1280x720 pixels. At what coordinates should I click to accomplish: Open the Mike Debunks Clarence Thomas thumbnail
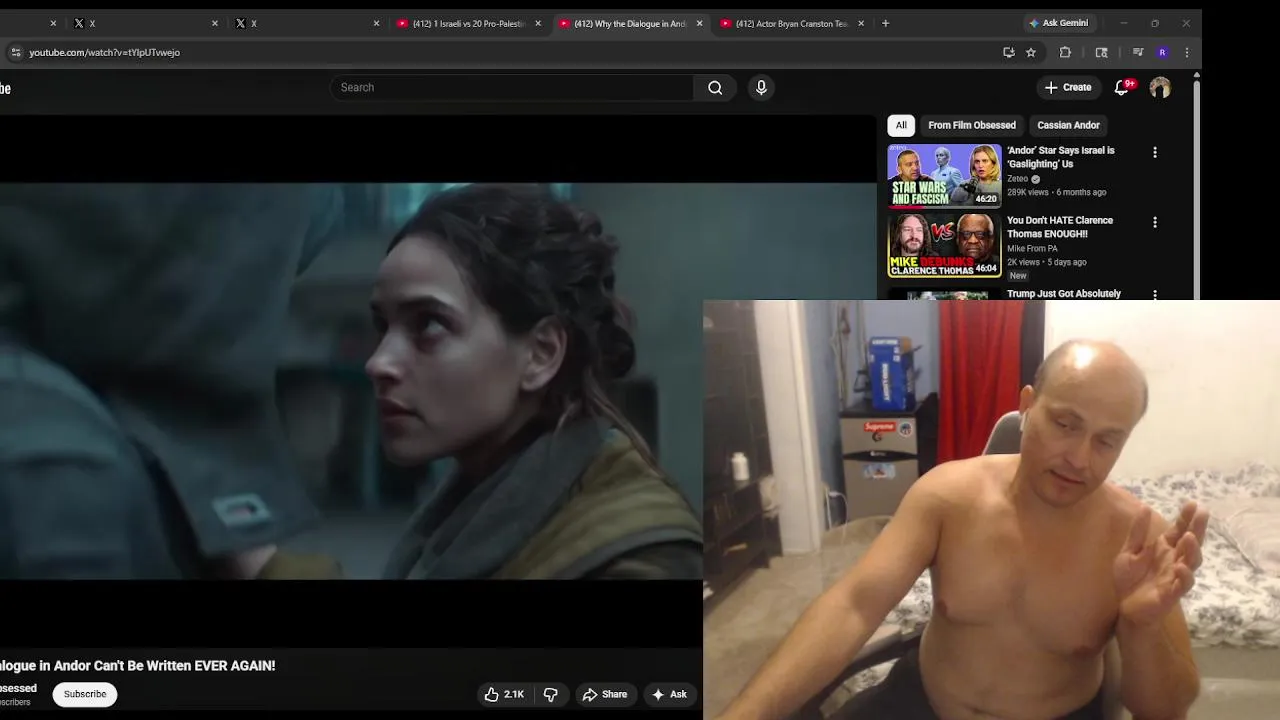tap(944, 246)
